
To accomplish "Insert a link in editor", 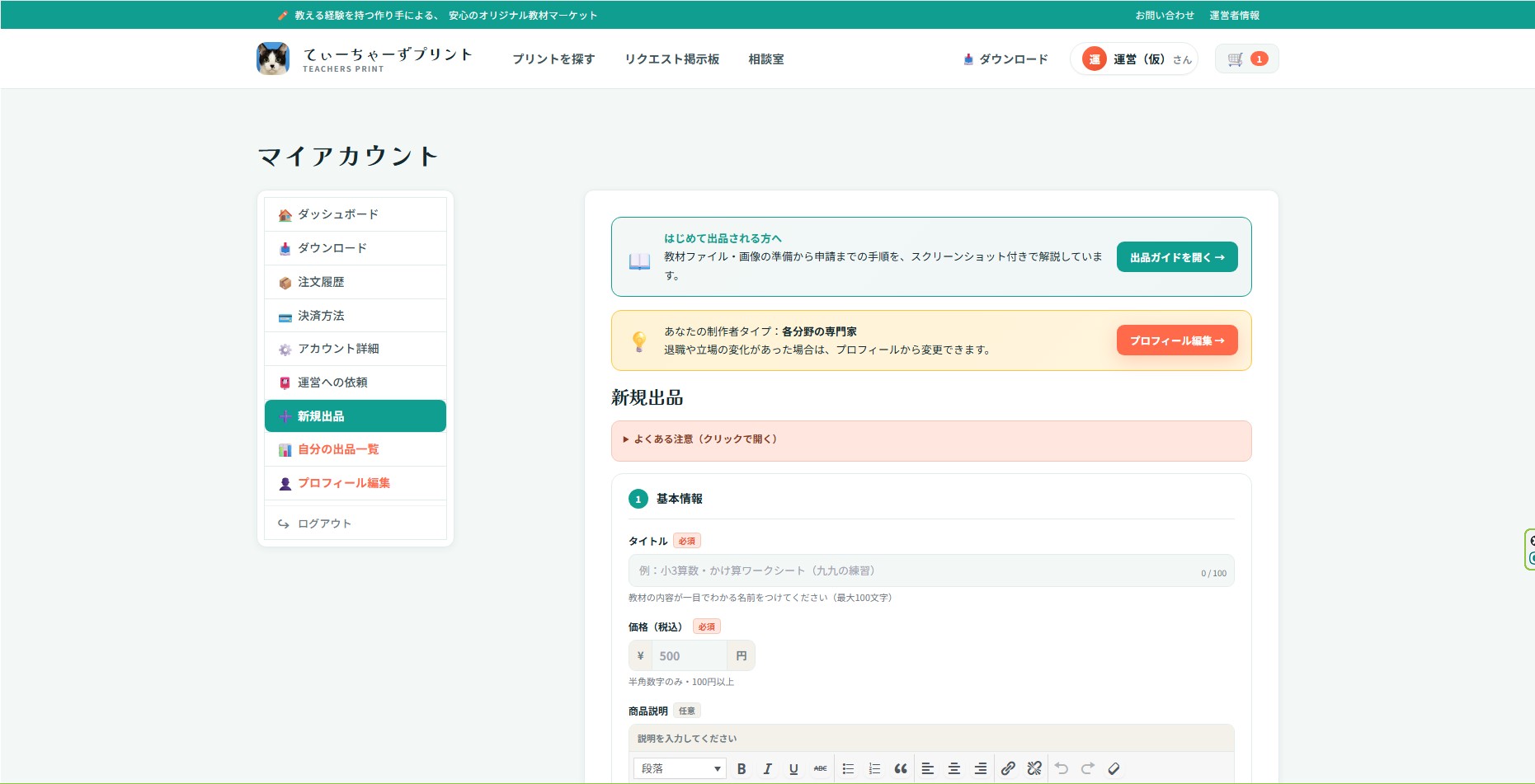I will tap(1008, 768).
